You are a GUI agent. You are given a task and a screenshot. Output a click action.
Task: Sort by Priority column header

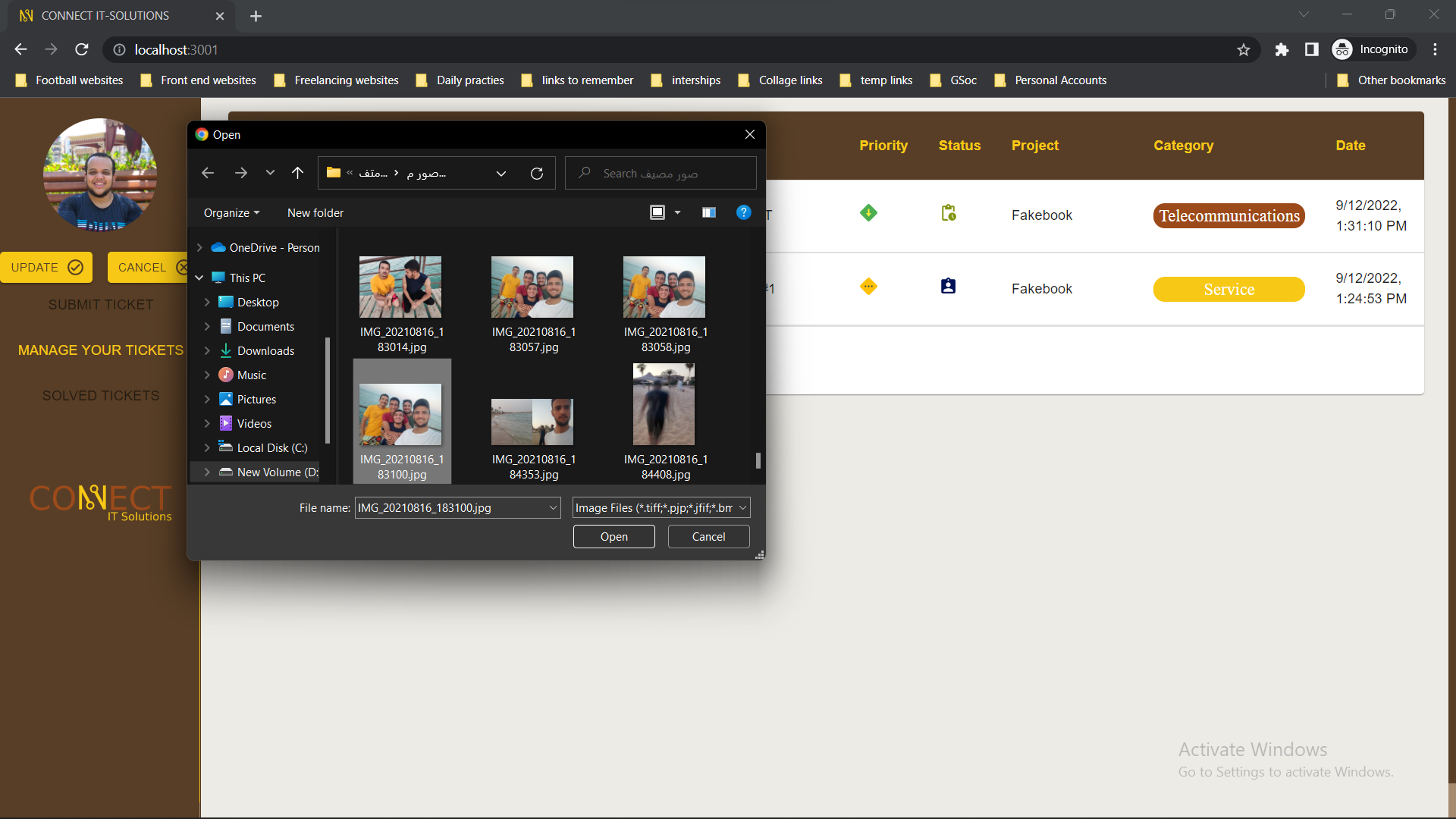[883, 146]
